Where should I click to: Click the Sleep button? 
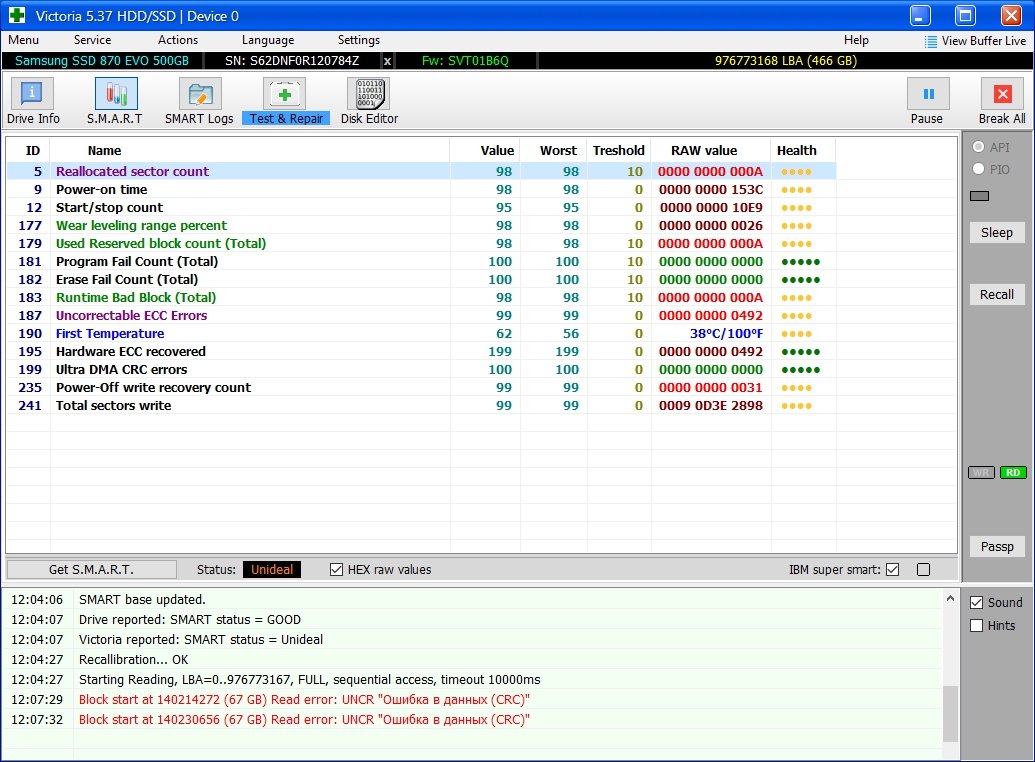point(996,232)
